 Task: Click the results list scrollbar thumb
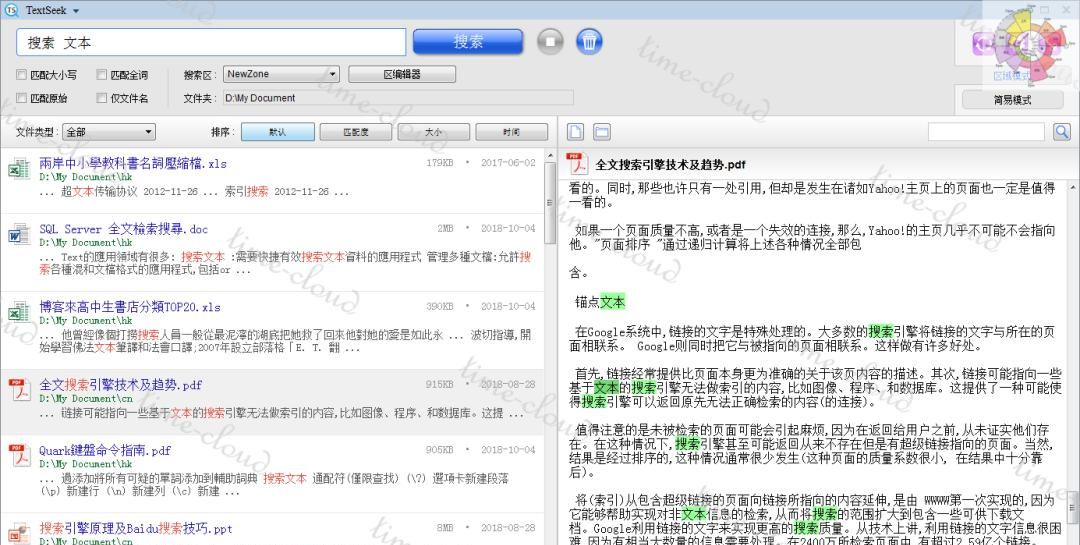point(550,203)
